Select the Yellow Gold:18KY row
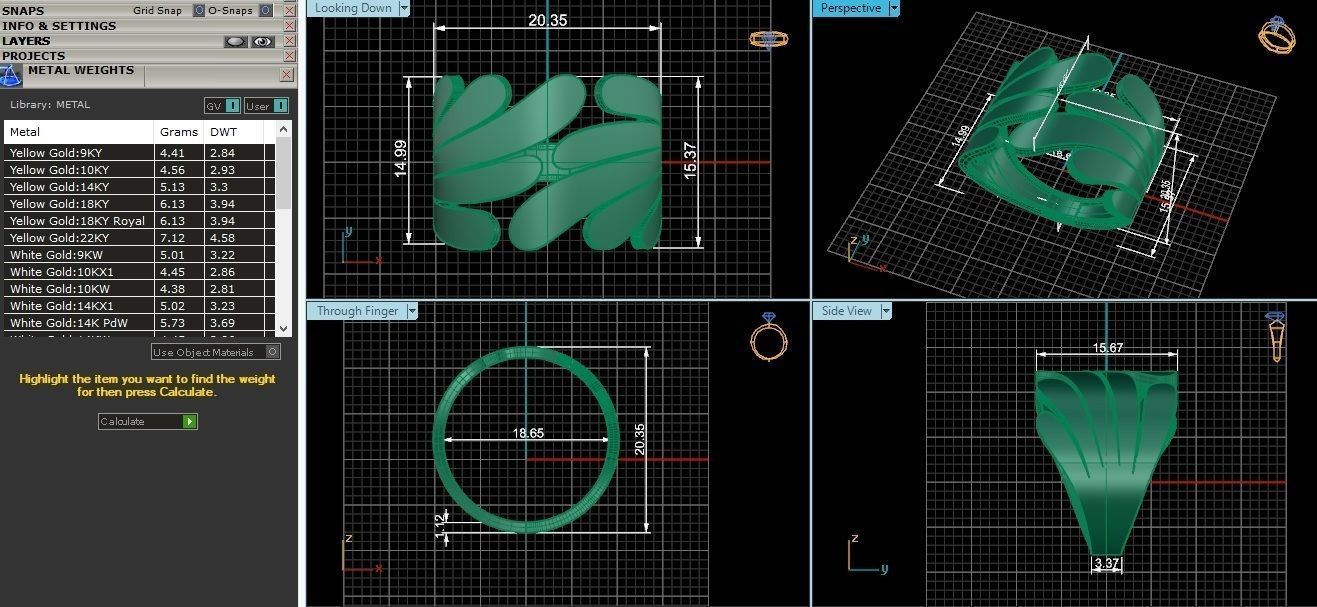 tap(140, 204)
